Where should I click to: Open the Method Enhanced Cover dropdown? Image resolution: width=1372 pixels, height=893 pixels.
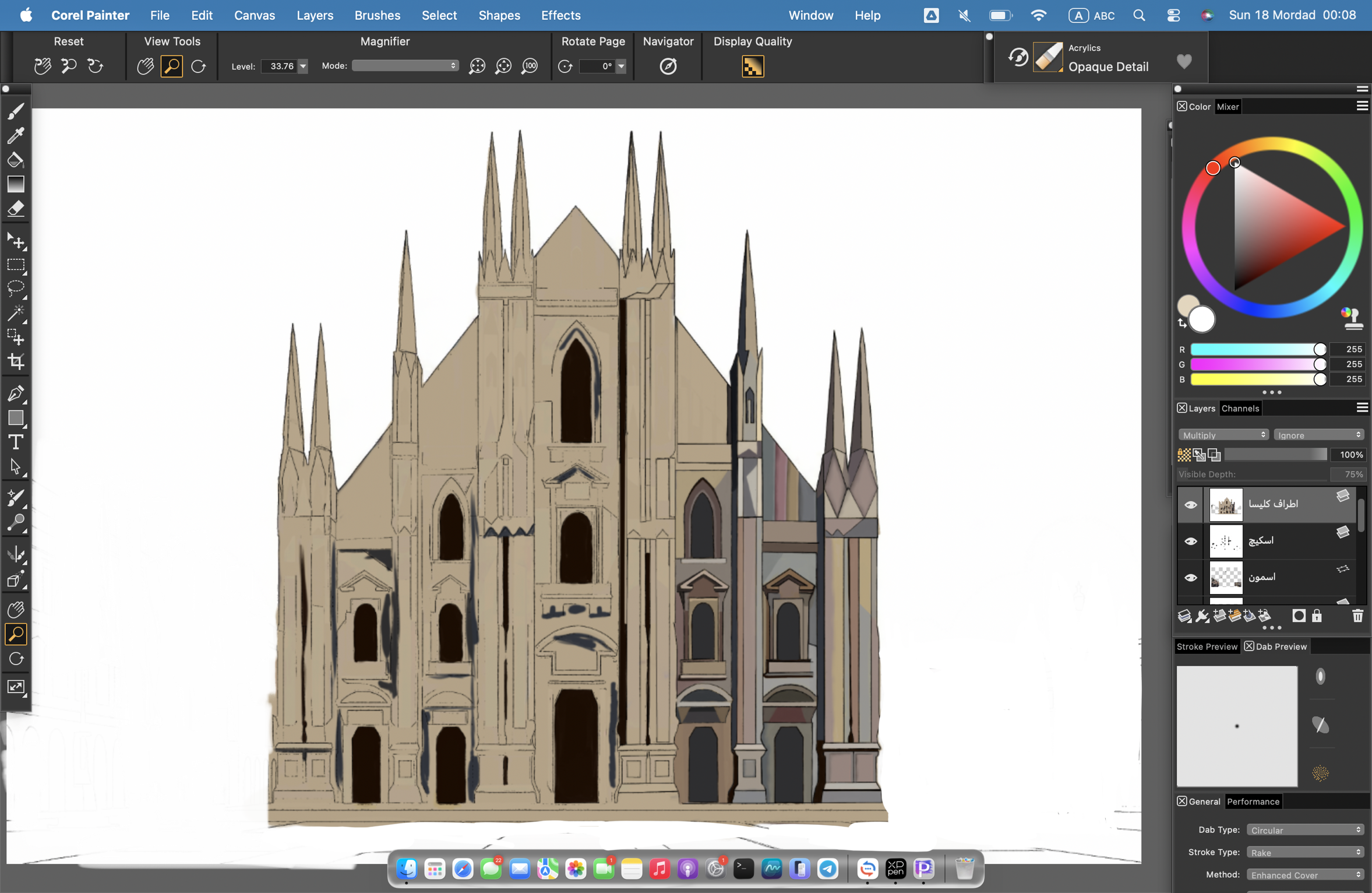pos(1305,875)
